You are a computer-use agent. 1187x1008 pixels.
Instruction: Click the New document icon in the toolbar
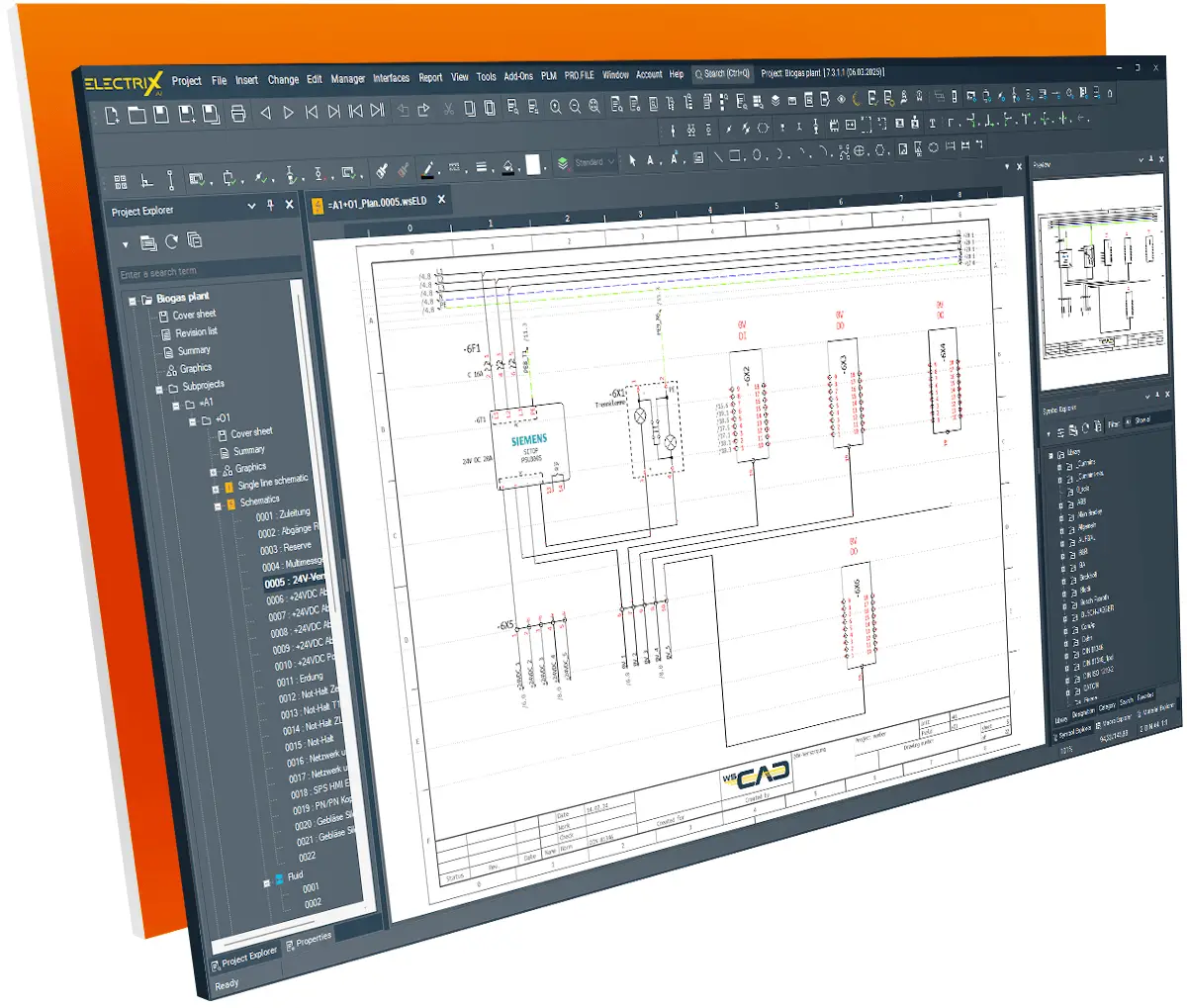tap(112, 115)
